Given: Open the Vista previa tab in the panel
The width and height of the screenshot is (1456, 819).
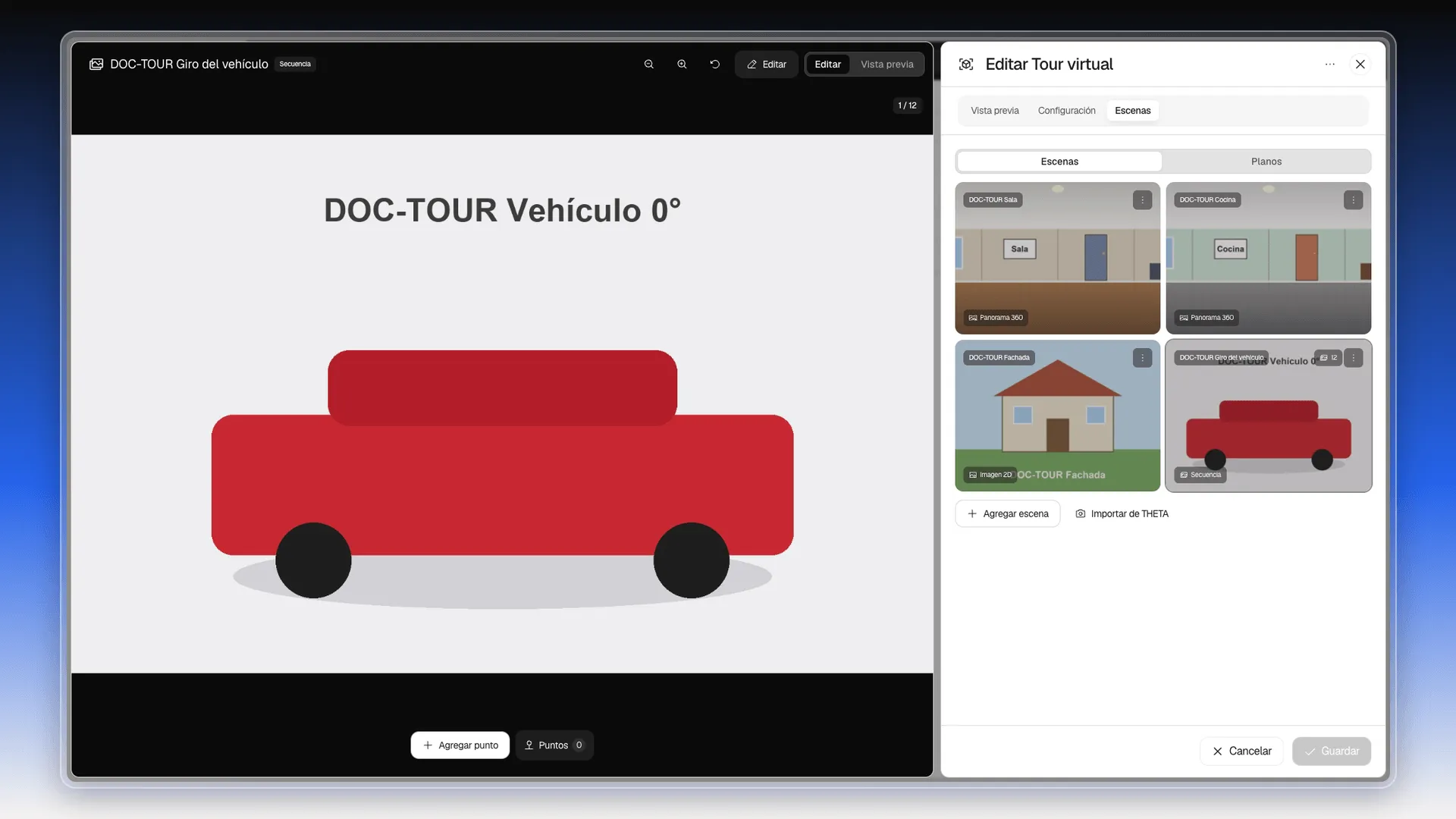Looking at the screenshot, I should [x=995, y=111].
